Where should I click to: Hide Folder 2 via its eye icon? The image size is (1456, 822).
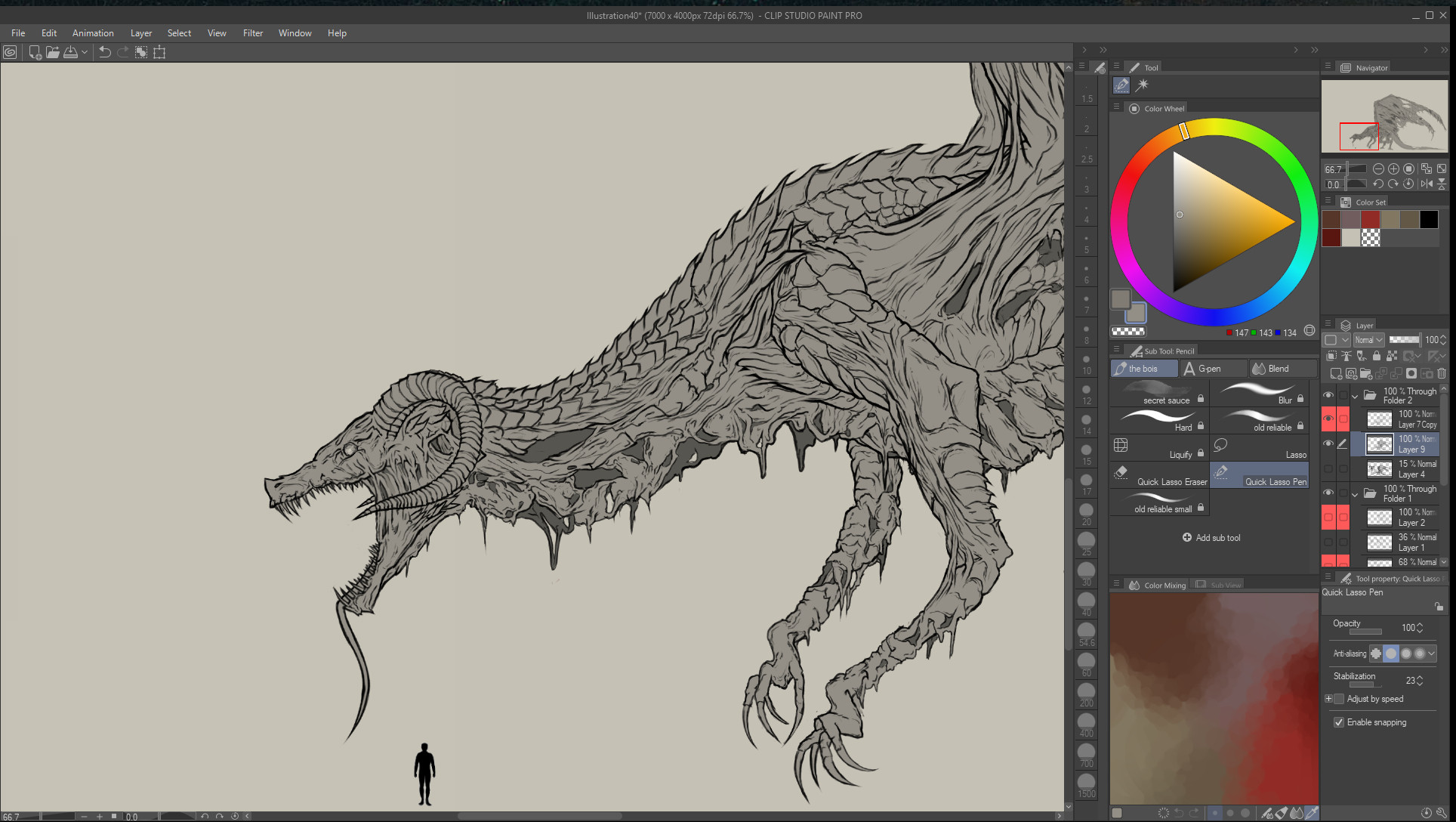tap(1328, 395)
